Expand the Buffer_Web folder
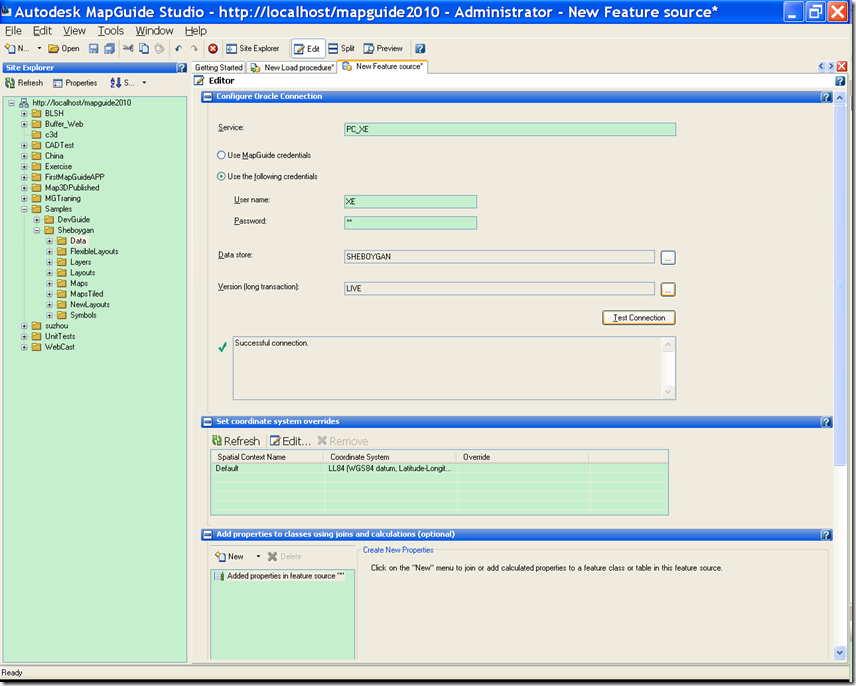 (x=24, y=124)
